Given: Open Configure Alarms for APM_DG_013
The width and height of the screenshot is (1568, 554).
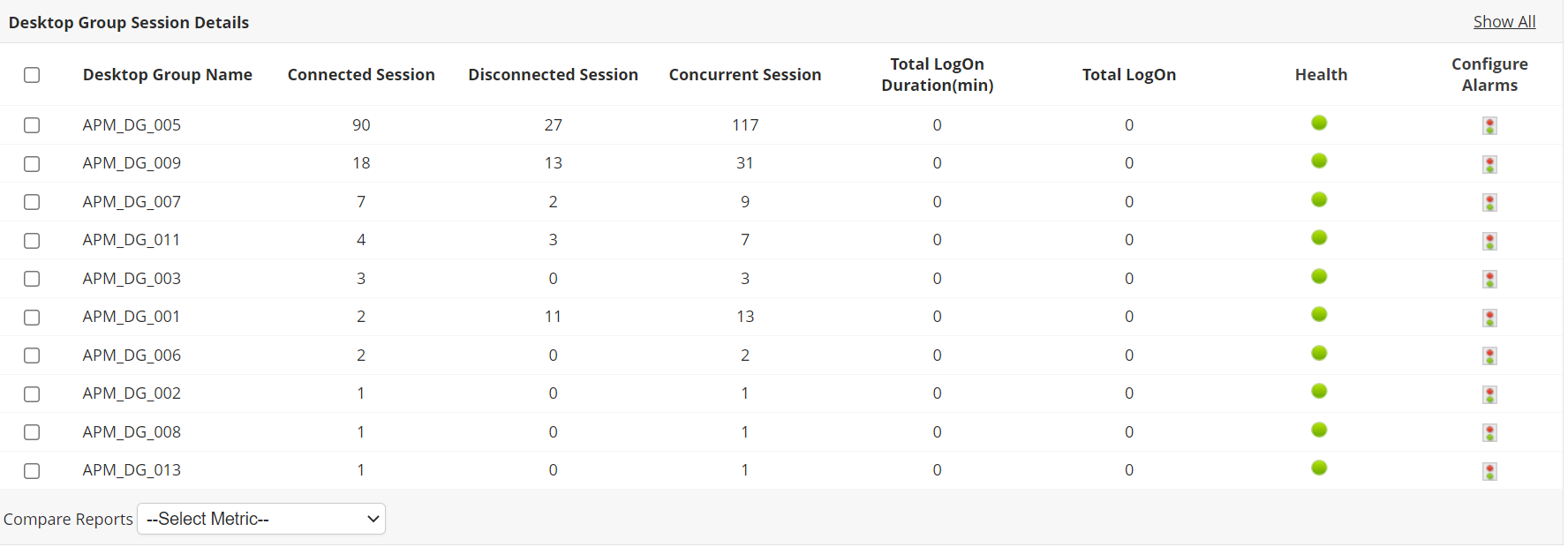Looking at the screenshot, I should click(x=1489, y=472).
